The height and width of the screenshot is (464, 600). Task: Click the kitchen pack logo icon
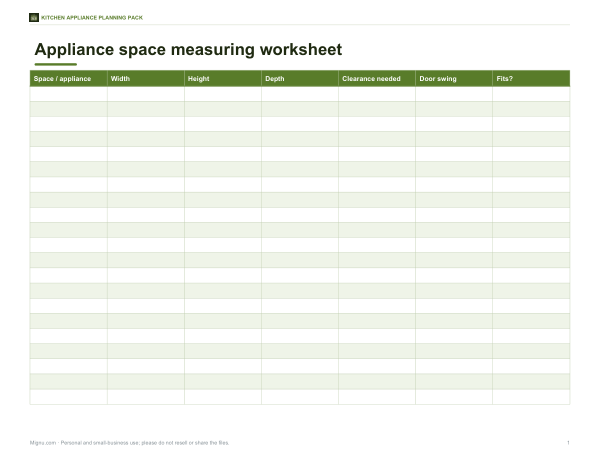tap(34, 18)
